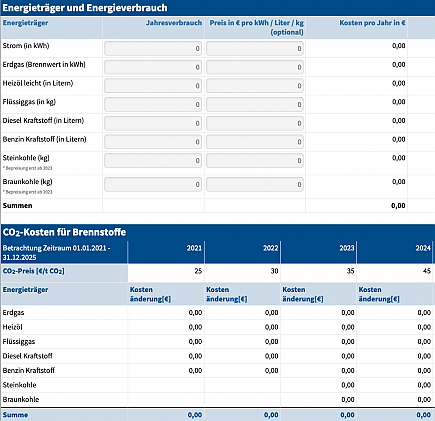Click the Summen total cost value

coord(398,206)
